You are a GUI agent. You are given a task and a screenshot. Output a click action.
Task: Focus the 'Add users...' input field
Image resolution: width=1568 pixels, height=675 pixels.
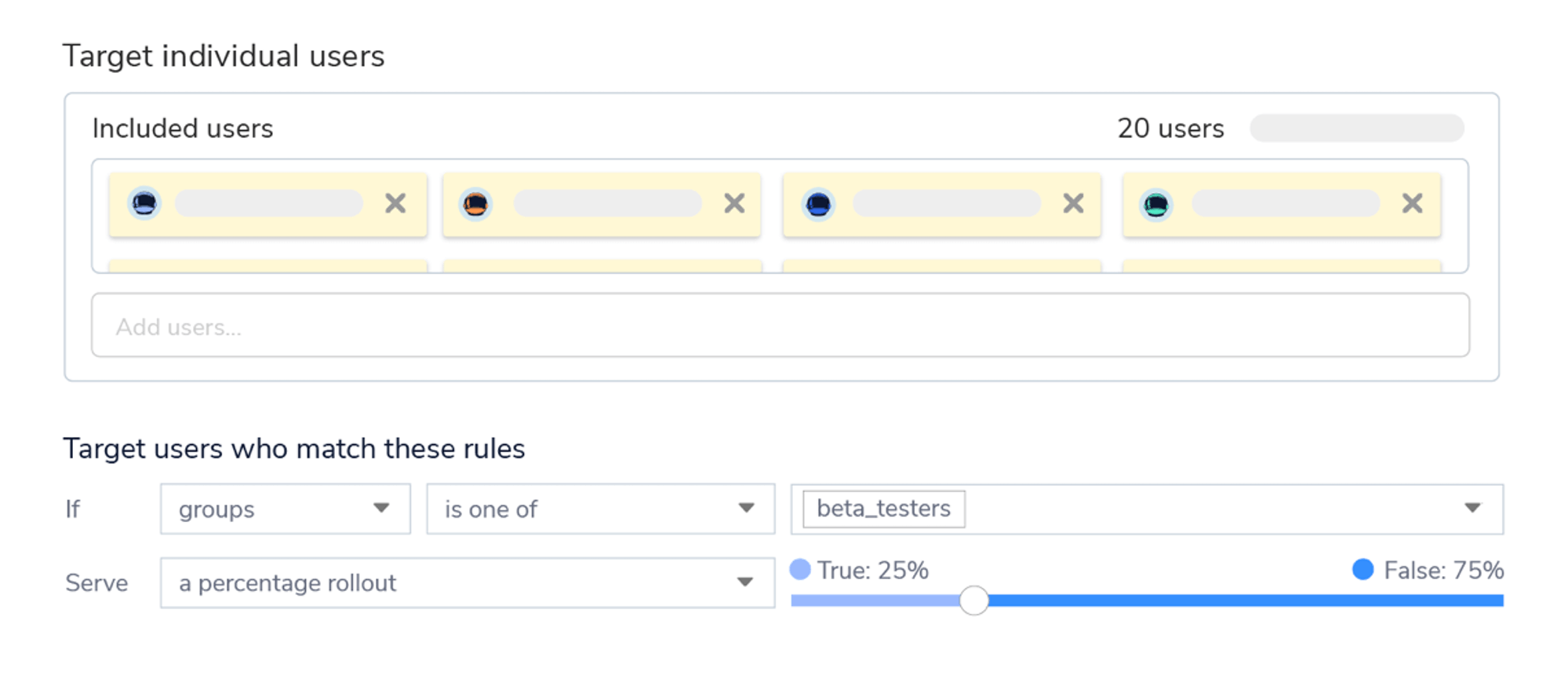pyautogui.click(x=780, y=326)
